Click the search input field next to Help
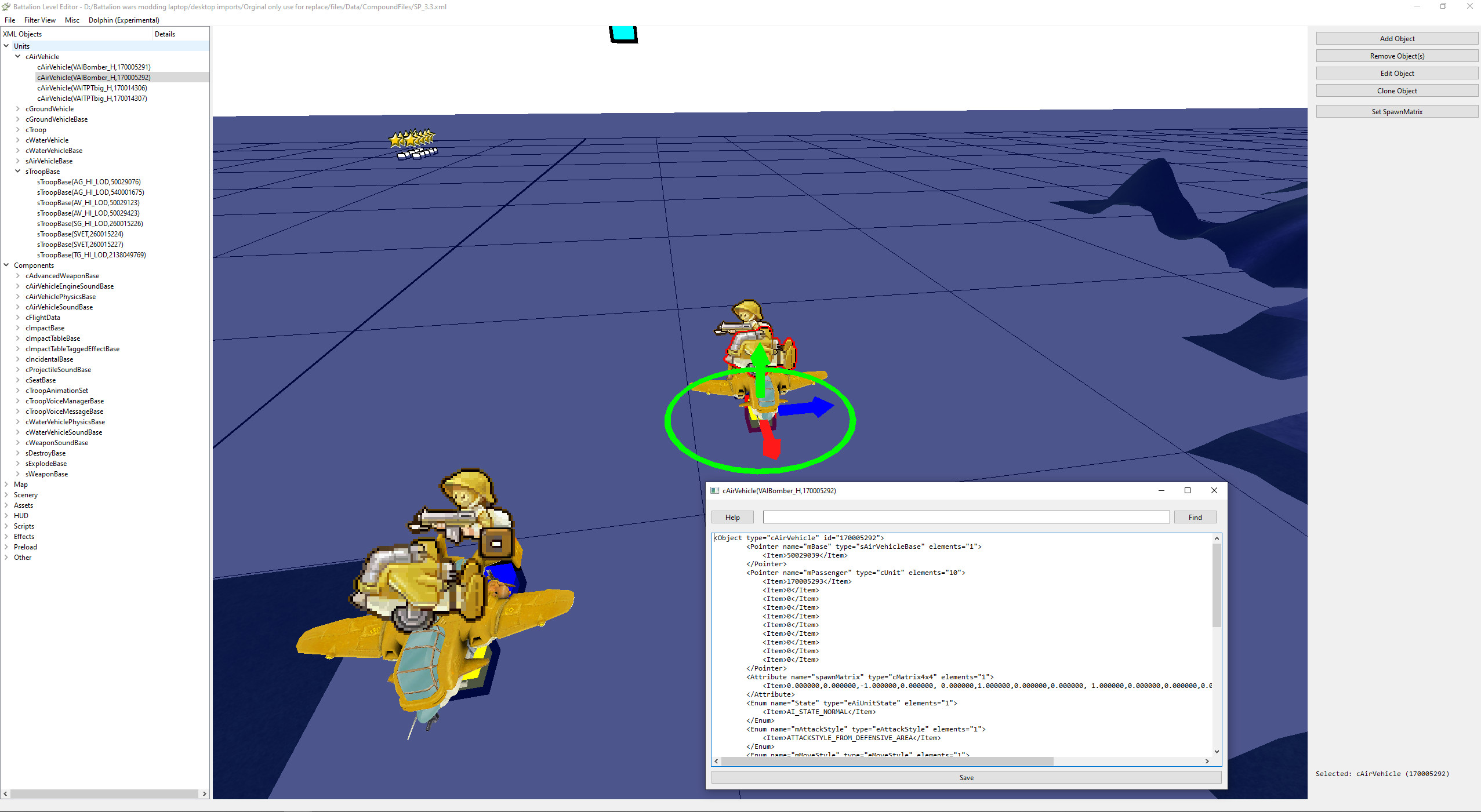The image size is (1481, 812). point(964,516)
